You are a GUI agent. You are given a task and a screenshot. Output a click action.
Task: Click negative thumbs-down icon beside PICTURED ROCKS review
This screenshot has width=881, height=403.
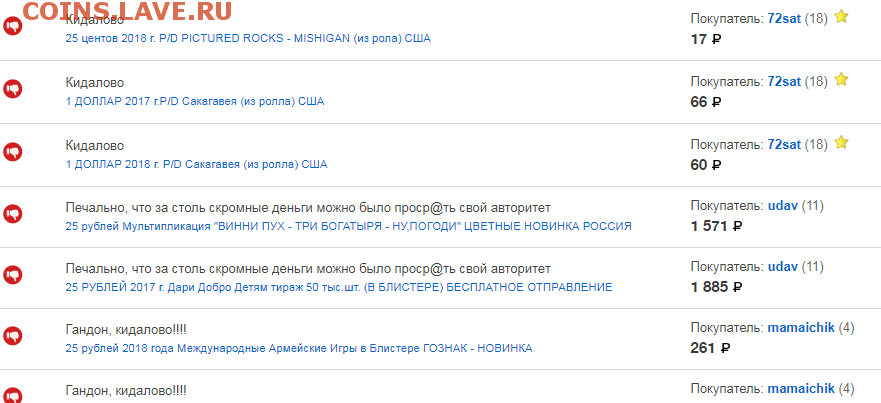pos(12,26)
